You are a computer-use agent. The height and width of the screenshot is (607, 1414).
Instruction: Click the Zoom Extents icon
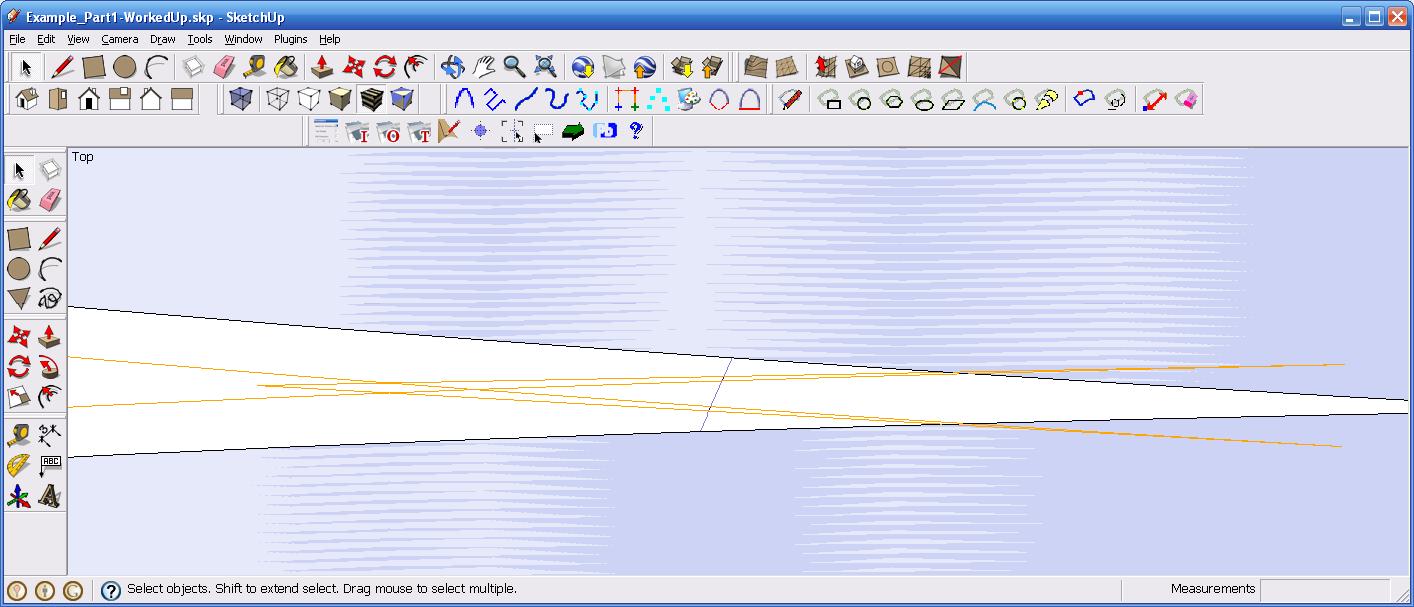[545, 67]
